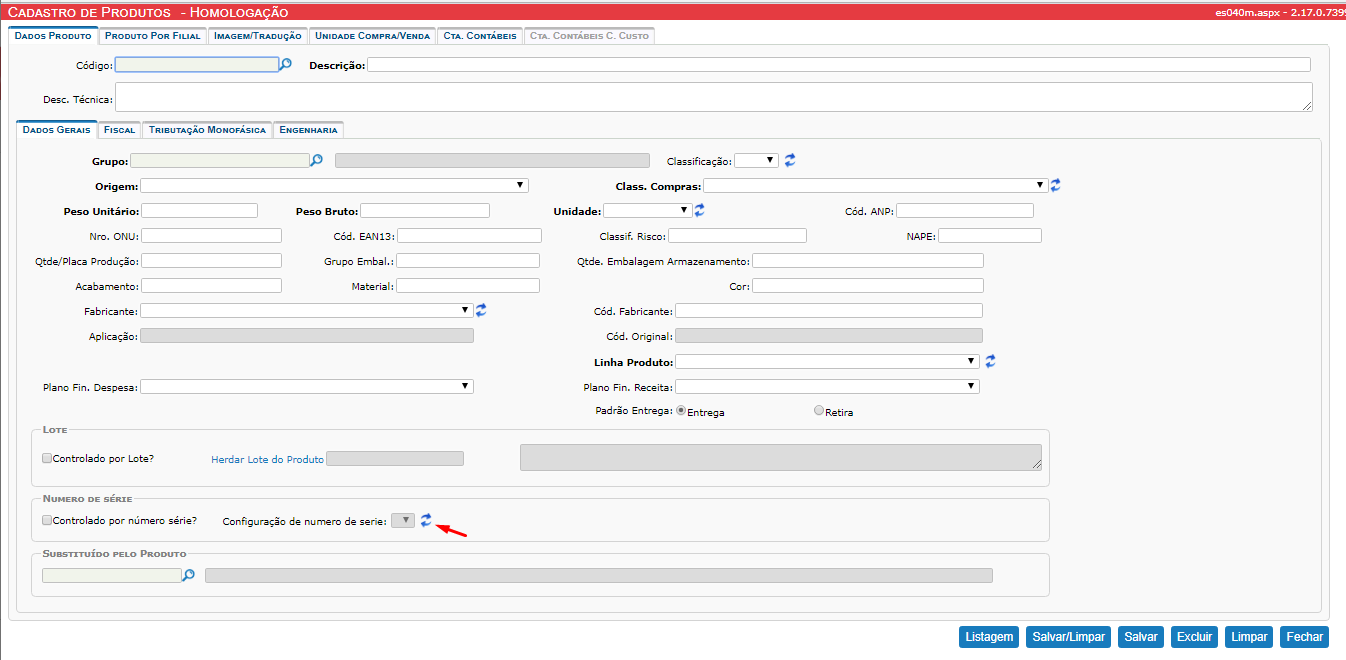Click into the Desc. Técnica text area

tap(714, 97)
